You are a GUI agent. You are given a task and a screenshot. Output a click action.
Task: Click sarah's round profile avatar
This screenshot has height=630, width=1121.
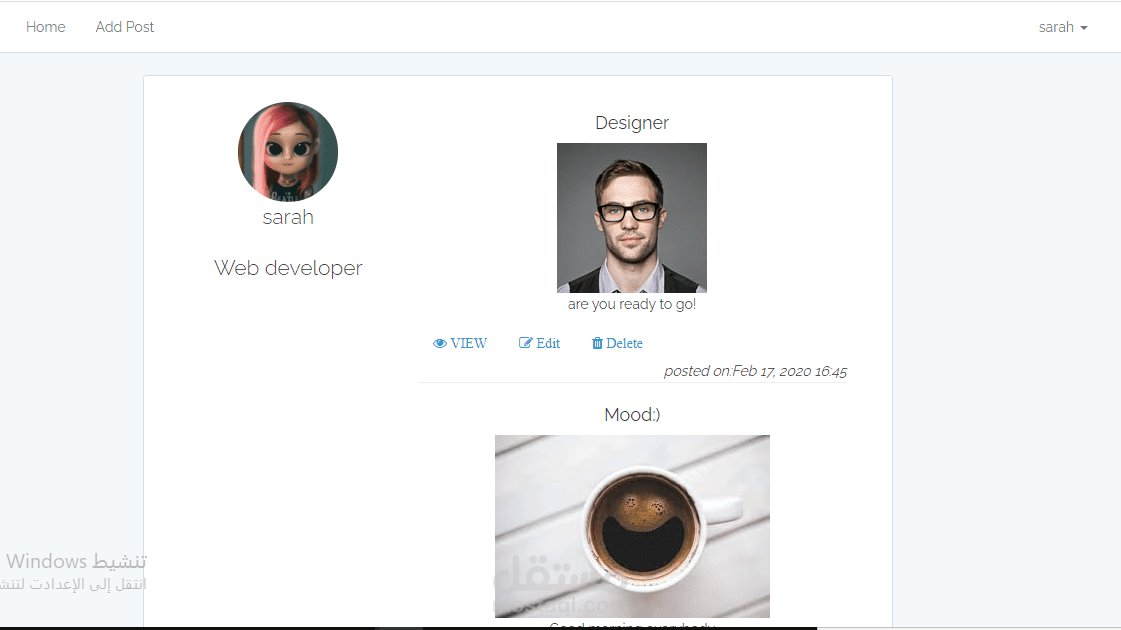coord(288,152)
